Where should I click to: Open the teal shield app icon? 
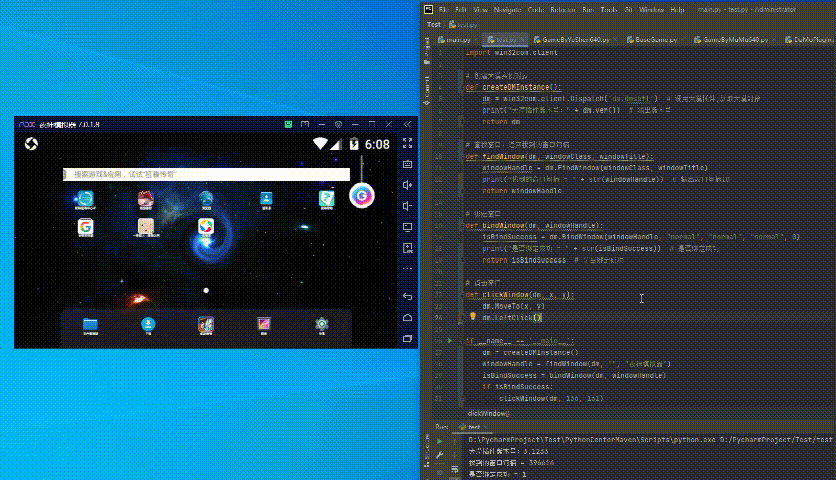point(326,200)
